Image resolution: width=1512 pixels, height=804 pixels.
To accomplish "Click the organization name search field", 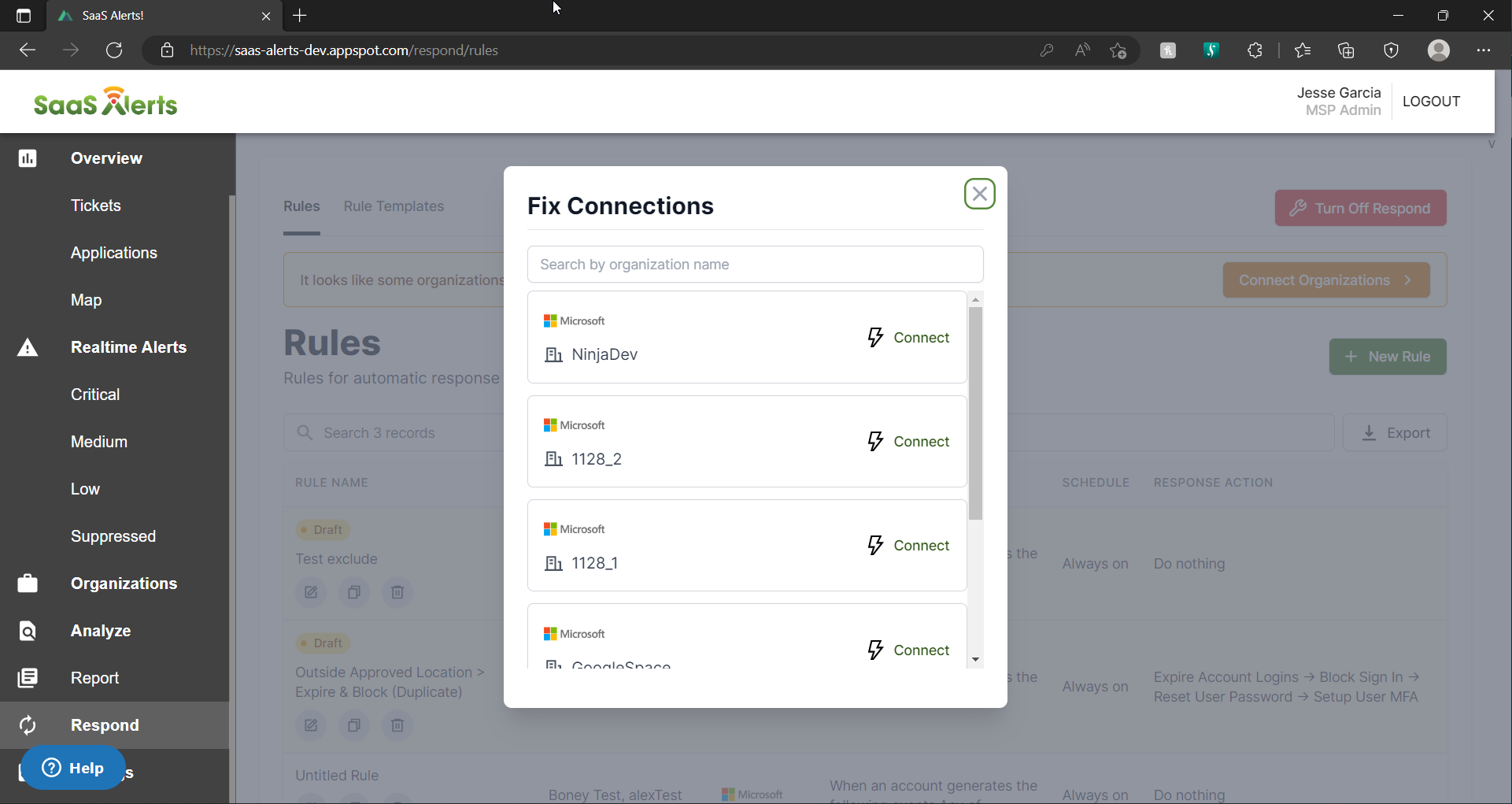I will tap(755, 264).
